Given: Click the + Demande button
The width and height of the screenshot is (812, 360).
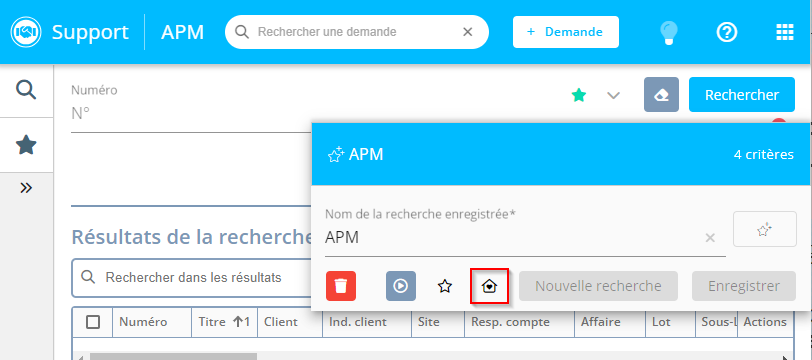Looking at the screenshot, I should point(566,32).
